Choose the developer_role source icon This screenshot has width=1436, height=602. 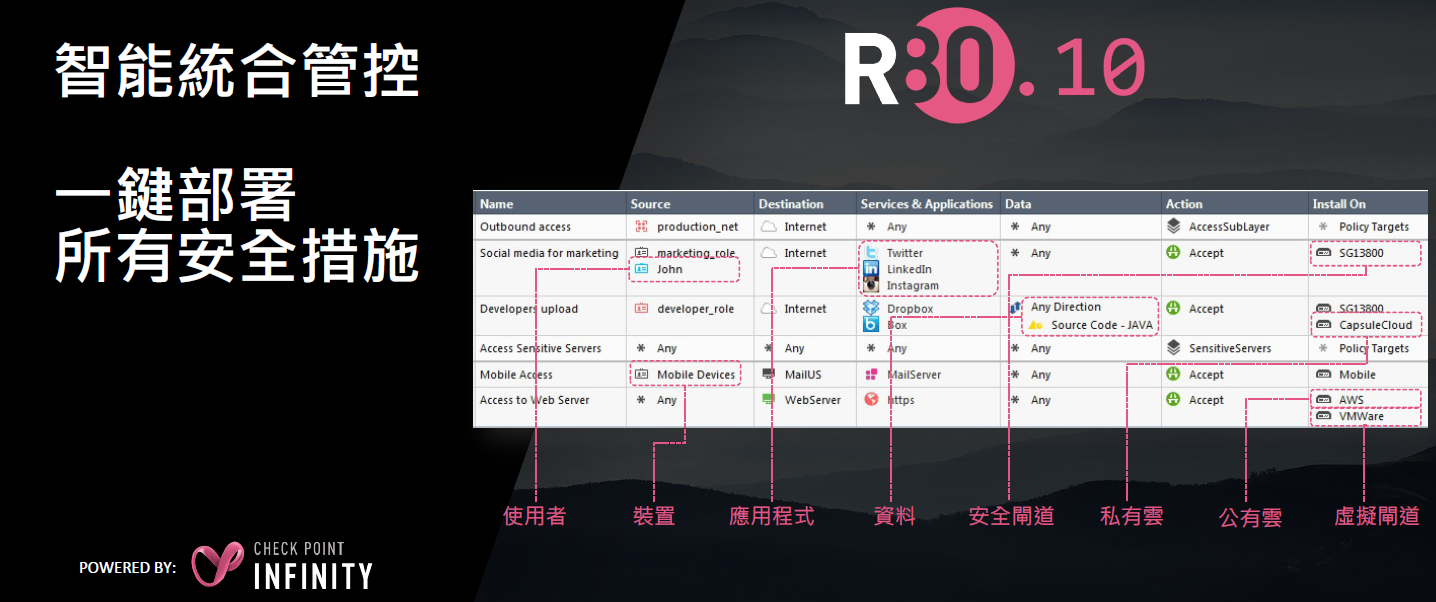coord(641,309)
